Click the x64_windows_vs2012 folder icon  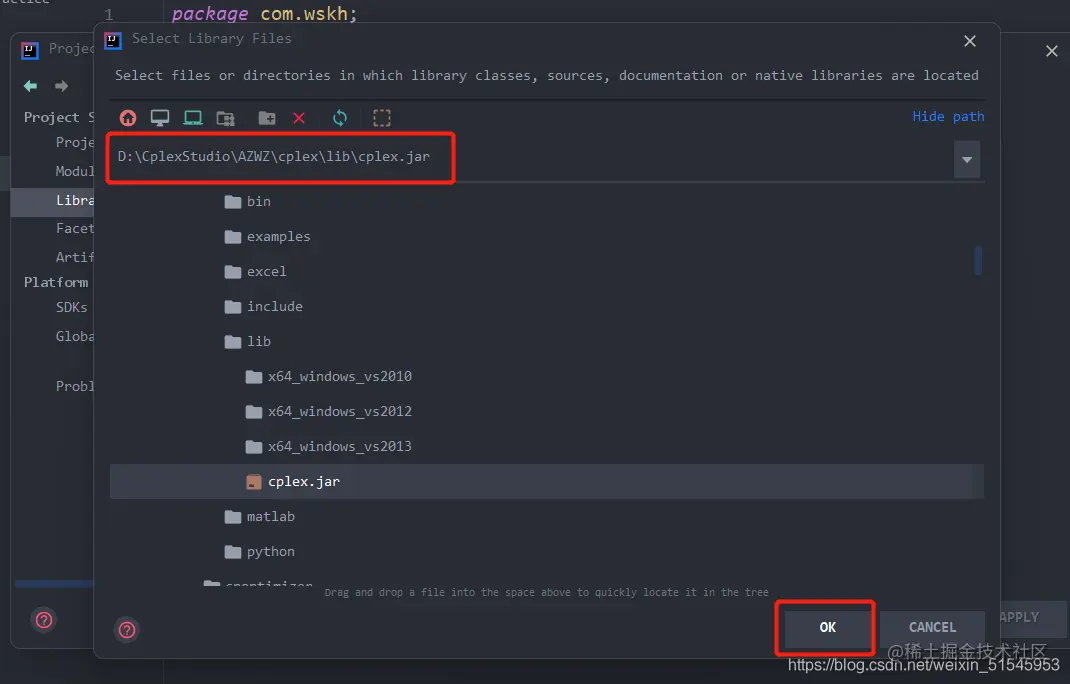click(254, 412)
